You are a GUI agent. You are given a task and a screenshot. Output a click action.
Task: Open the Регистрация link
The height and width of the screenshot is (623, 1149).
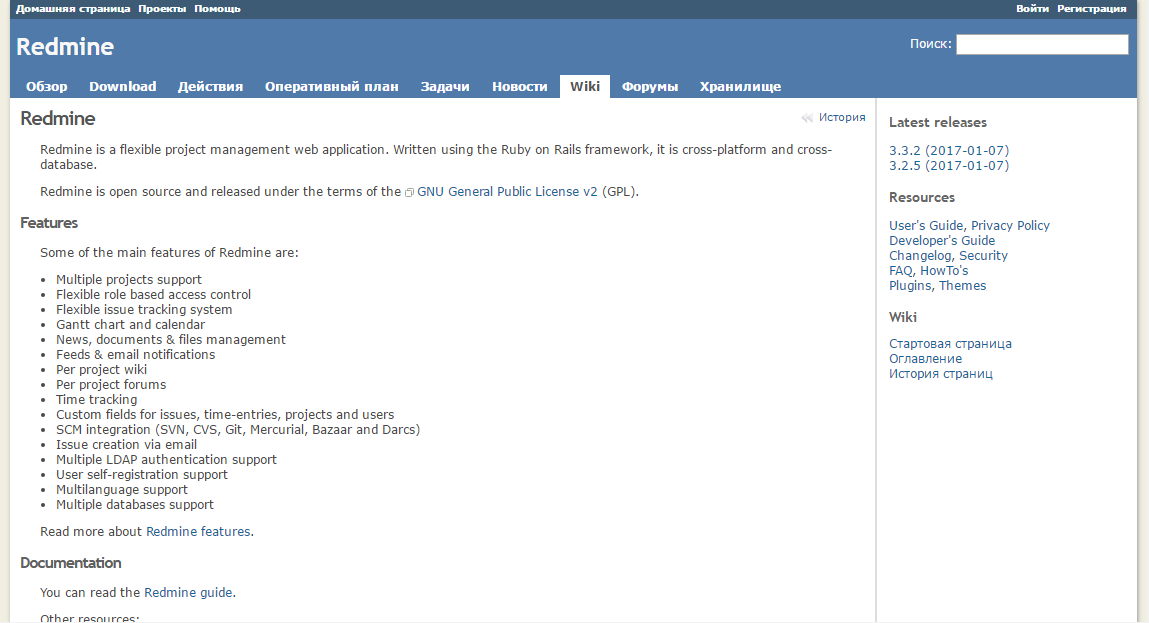tap(1091, 8)
